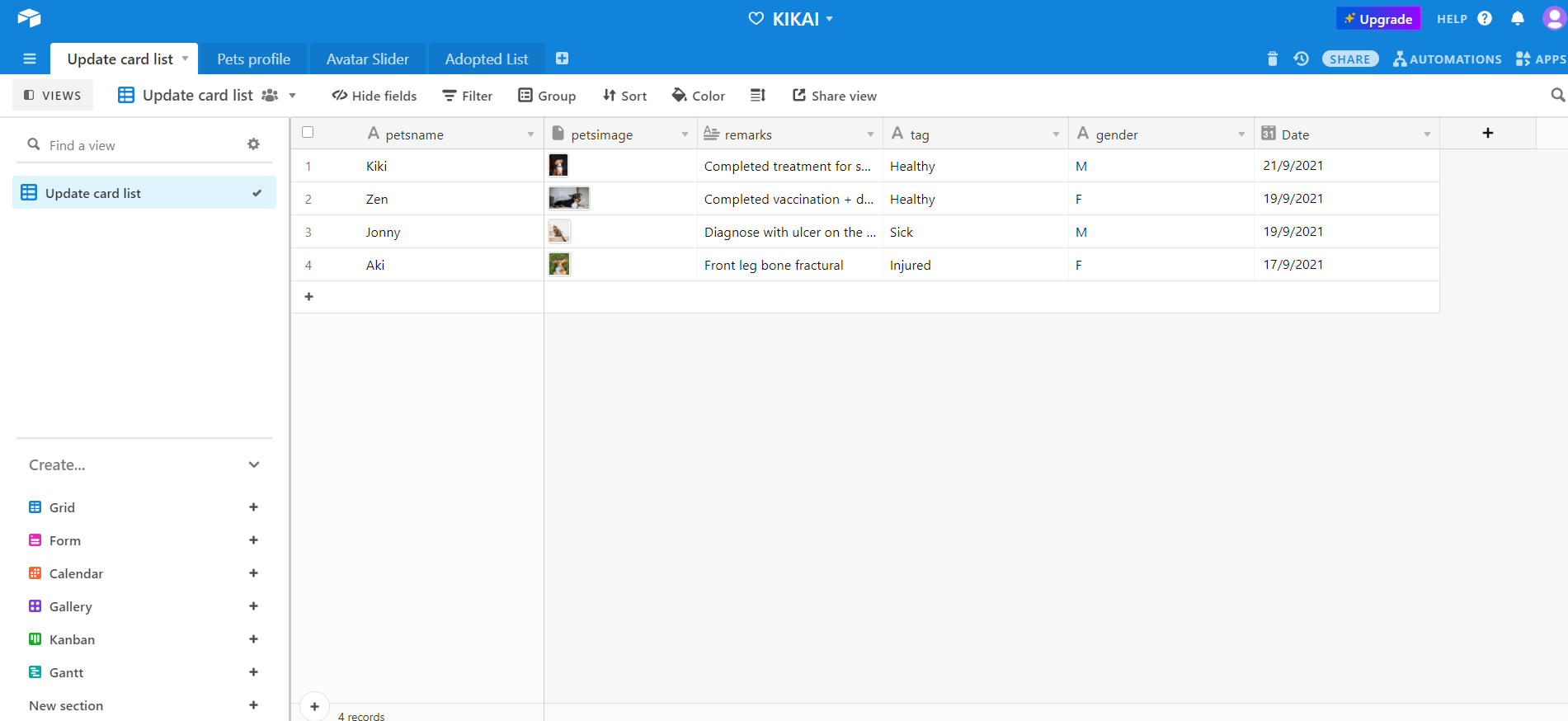Click the Upgrade button
The image size is (1568, 721).
pyautogui.click(x=1378, y=19)
